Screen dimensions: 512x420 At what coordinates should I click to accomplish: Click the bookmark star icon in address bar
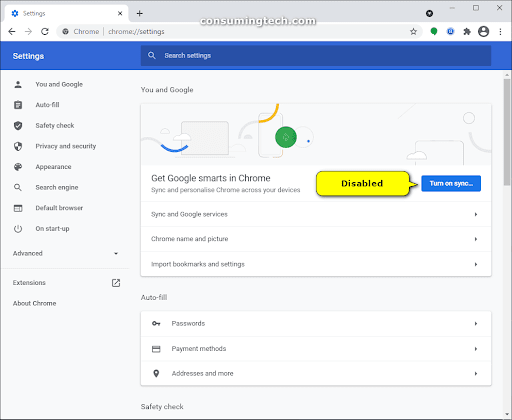click(x=413, y=32)
